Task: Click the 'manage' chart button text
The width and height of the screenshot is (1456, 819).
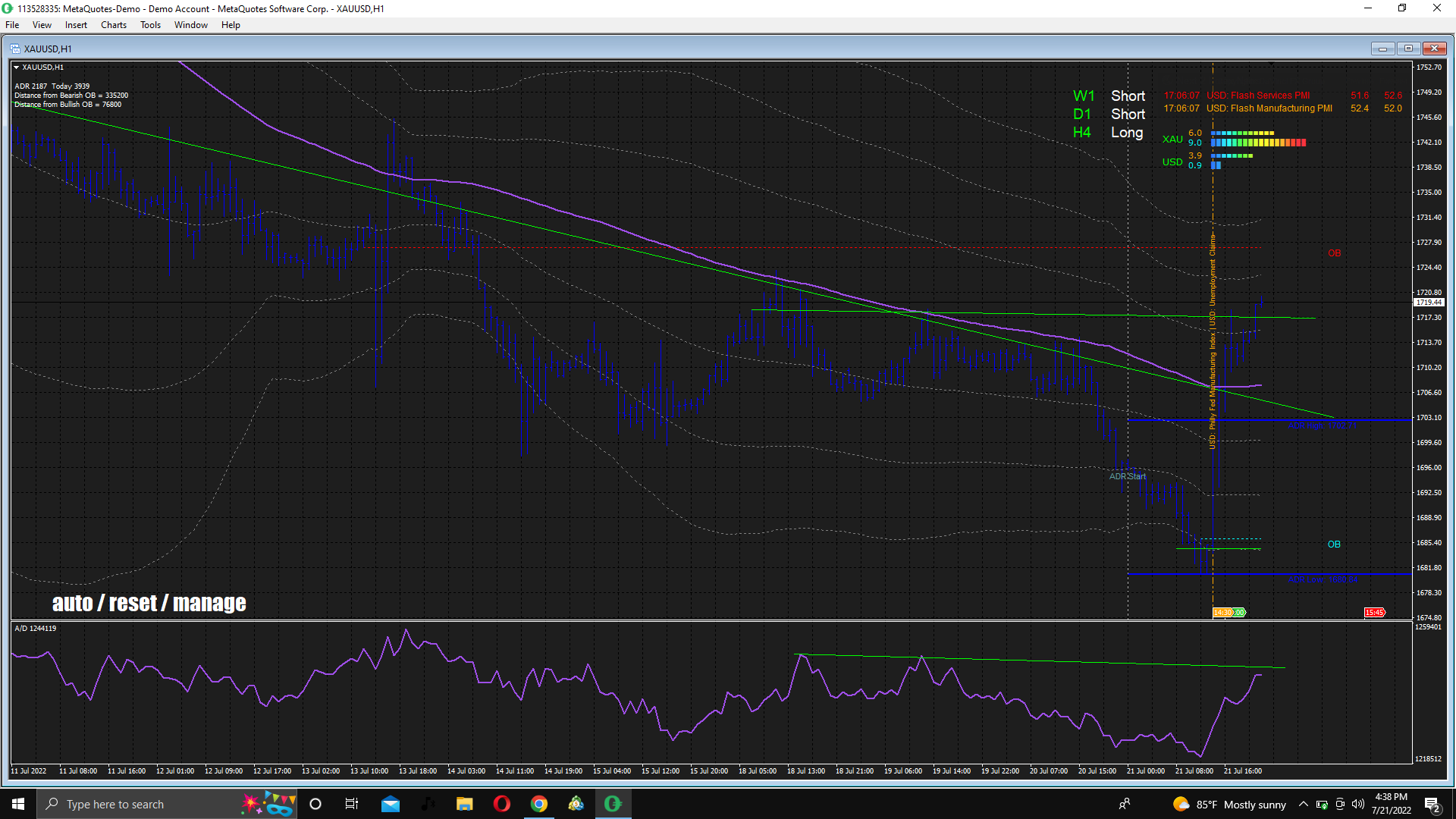Action: [x=209, y=603]
